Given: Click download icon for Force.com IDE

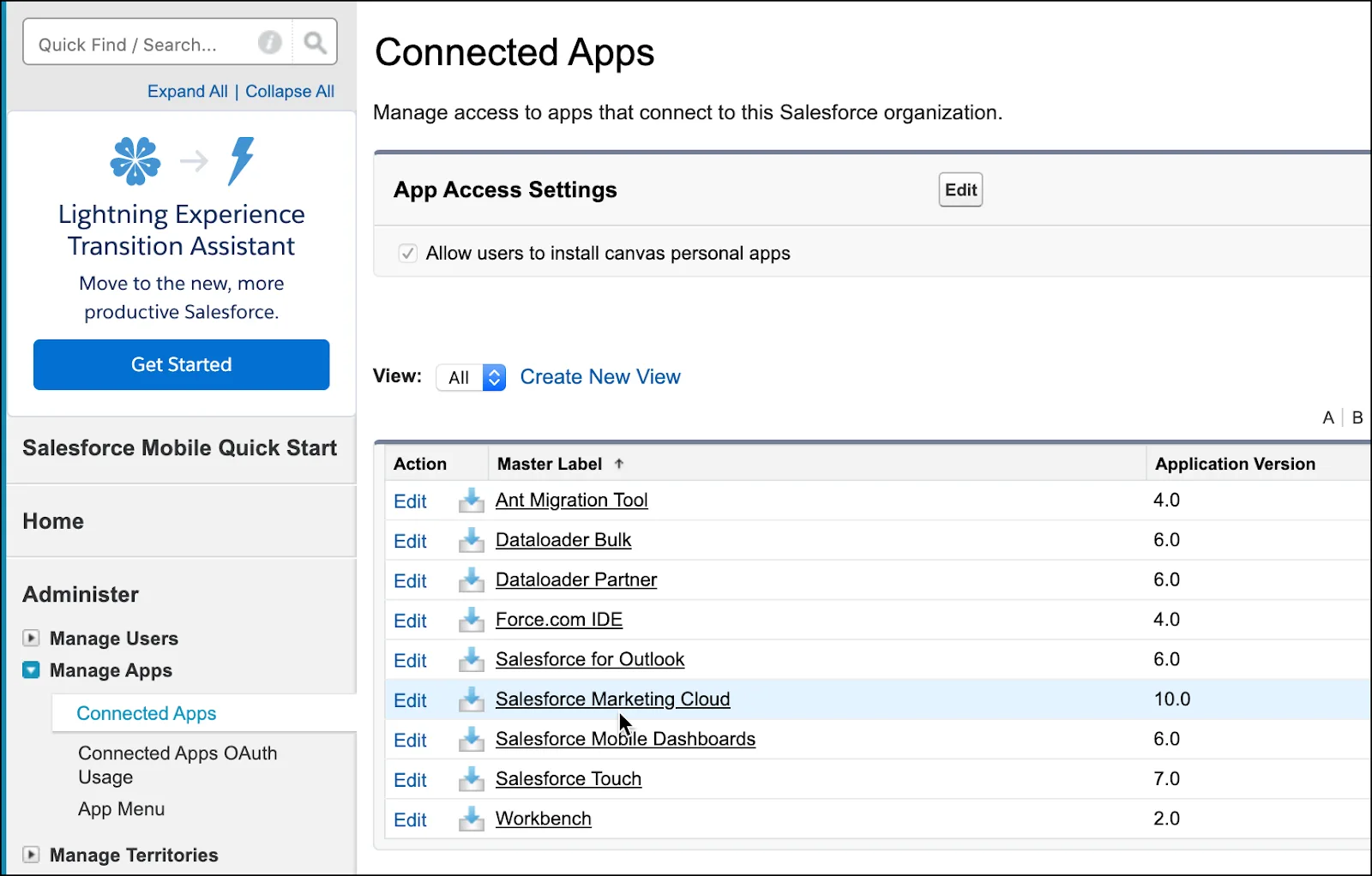Looking at the screenshot, I should (471, 620).
